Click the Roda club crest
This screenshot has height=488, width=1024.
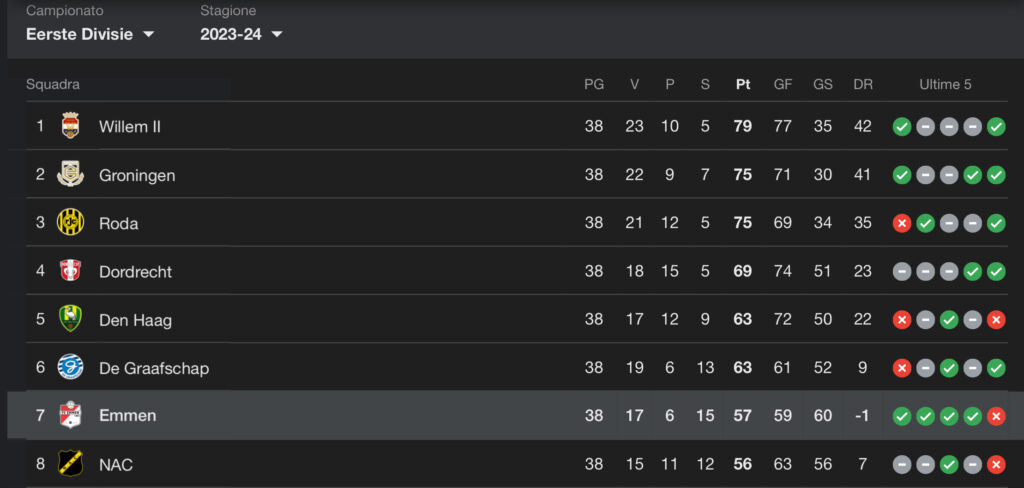[x=70, y=222]
